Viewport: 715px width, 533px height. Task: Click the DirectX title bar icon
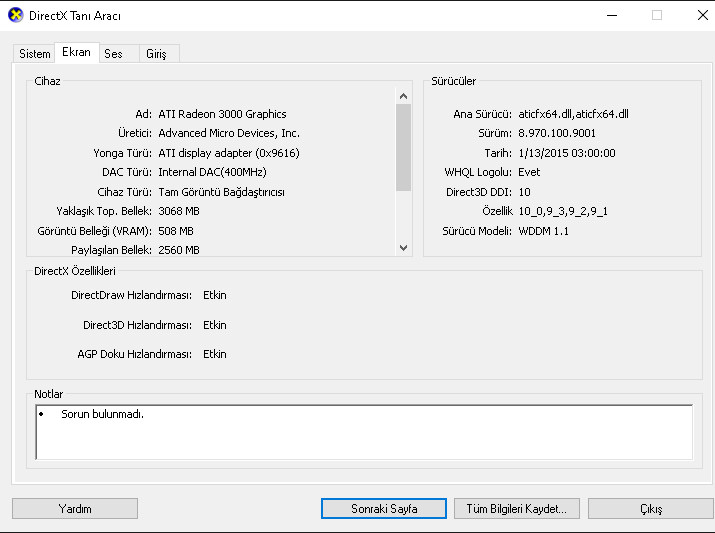(x=16, y=15)
